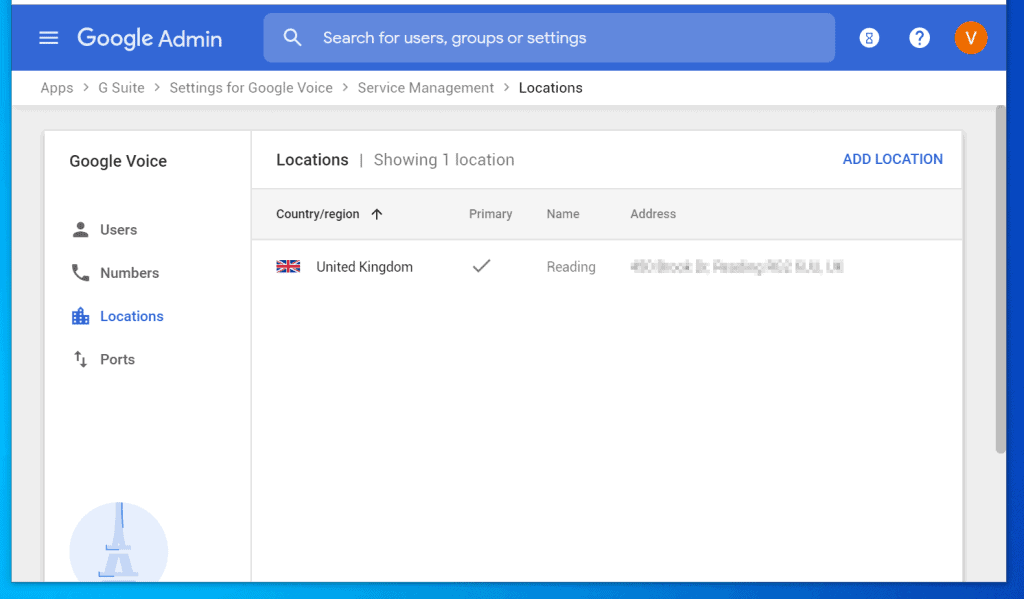Click the Users person icon
The image size is (1024, 599).
[x=80, y=230]
